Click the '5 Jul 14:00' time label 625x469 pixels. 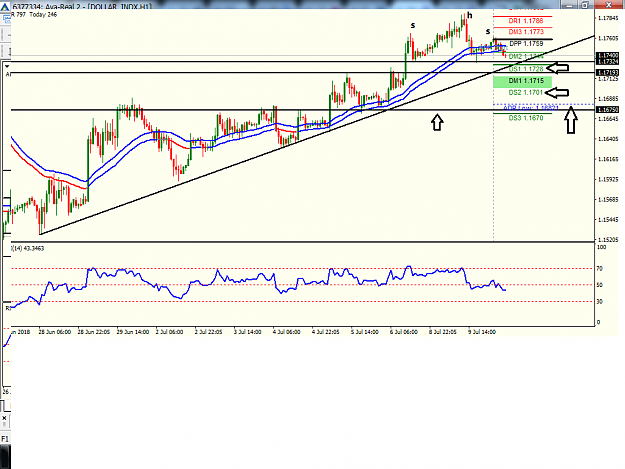click(x=365, y=332)
